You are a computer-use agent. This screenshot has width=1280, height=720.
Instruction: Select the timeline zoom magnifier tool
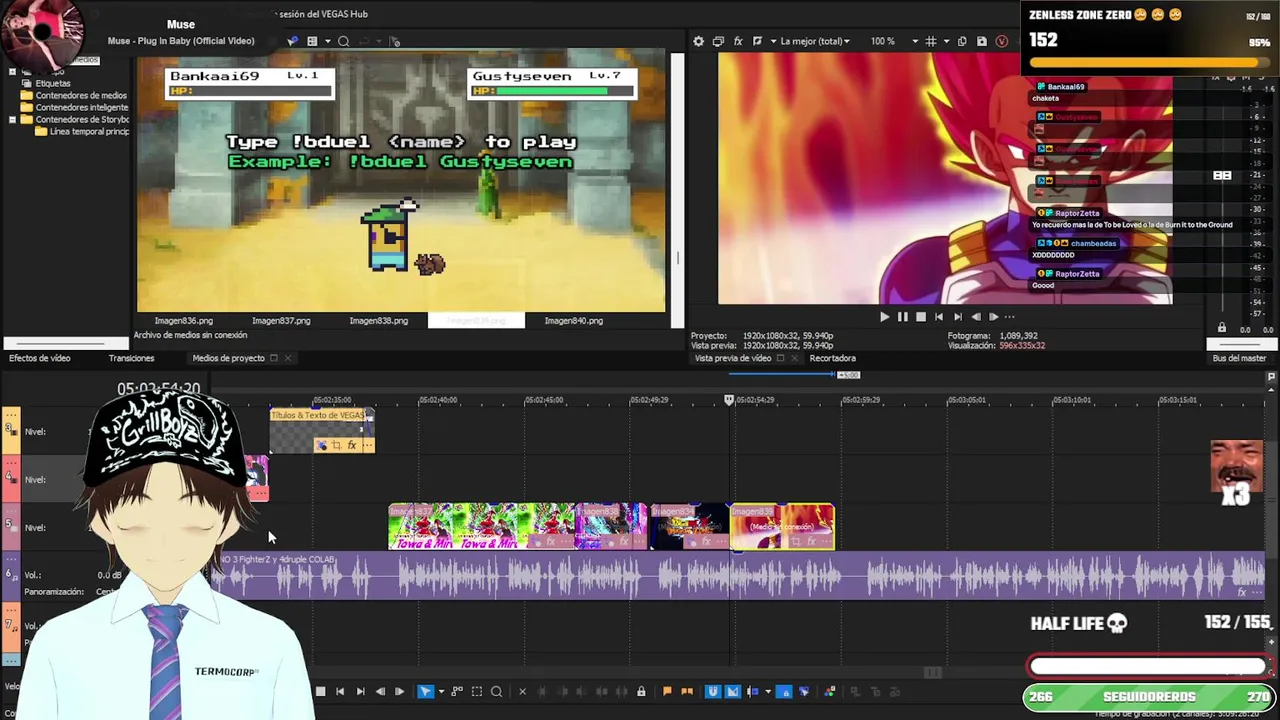click(496, 691)
